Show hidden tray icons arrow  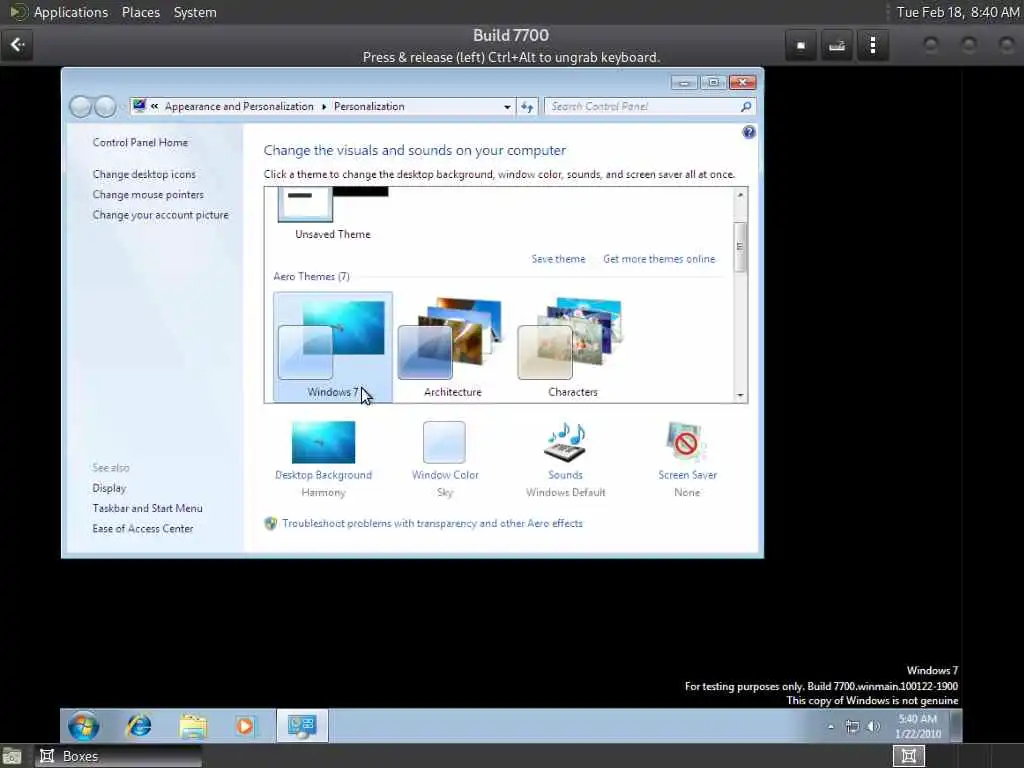831,726
